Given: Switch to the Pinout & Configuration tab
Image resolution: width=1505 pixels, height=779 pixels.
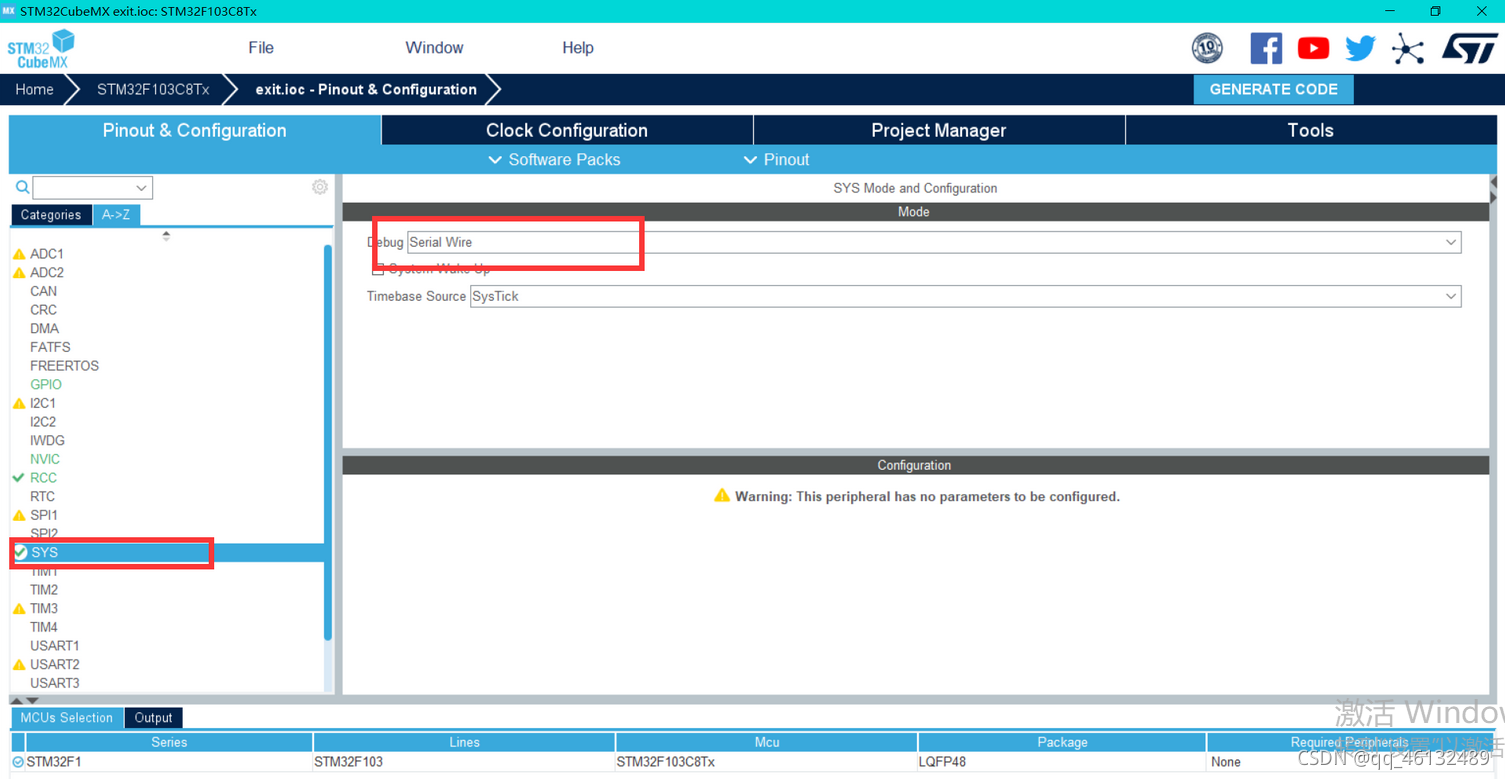Looking at the screenshot, I should coord(195,130).
